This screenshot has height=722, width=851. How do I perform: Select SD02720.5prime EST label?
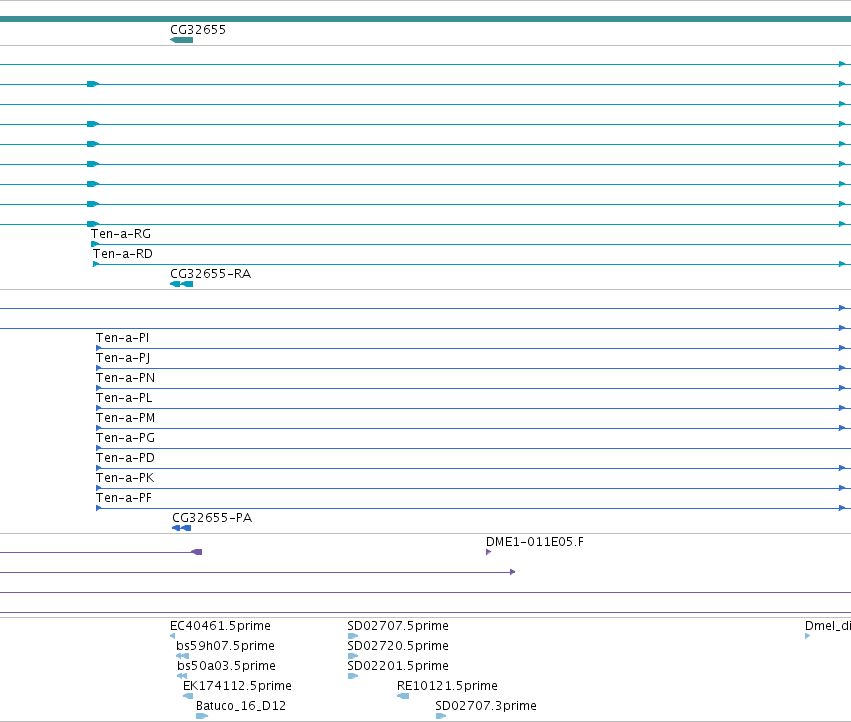(398, 646)
